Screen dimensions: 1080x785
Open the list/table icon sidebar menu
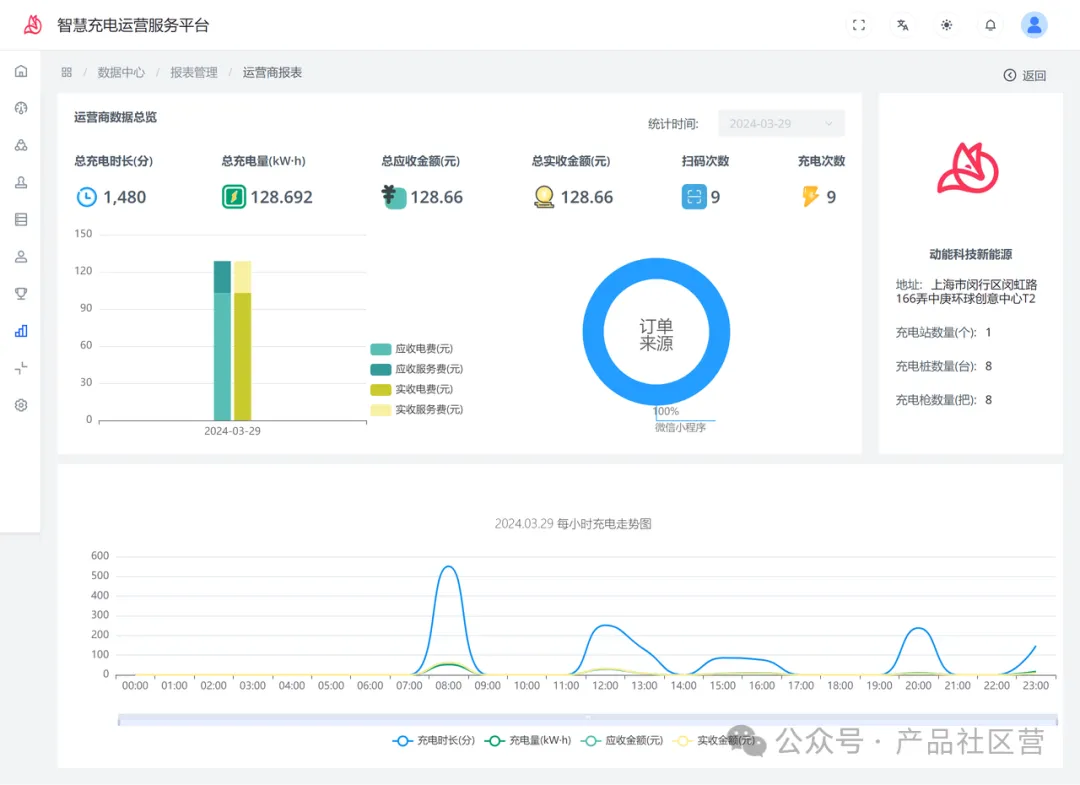(21, 219)
